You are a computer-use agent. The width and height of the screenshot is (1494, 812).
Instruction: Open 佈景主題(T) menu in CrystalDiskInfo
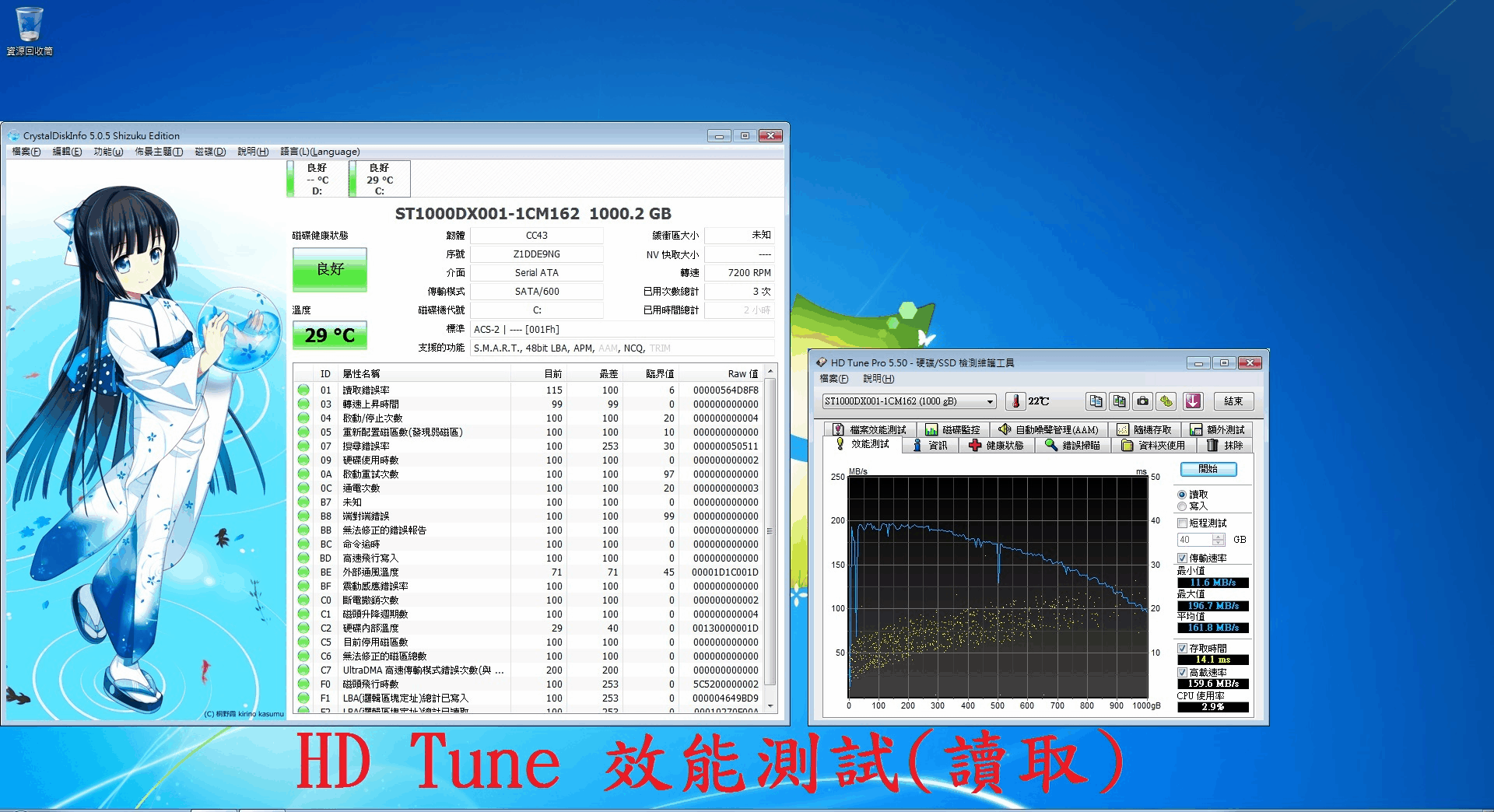(159, 152)
